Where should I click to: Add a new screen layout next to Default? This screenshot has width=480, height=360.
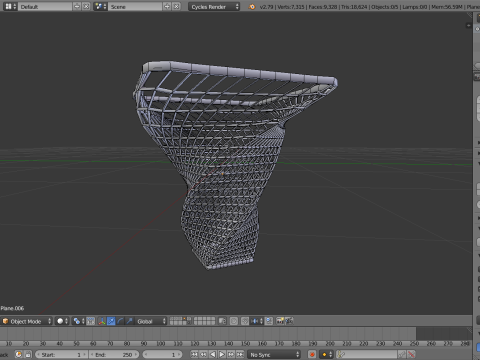(77, 6)
